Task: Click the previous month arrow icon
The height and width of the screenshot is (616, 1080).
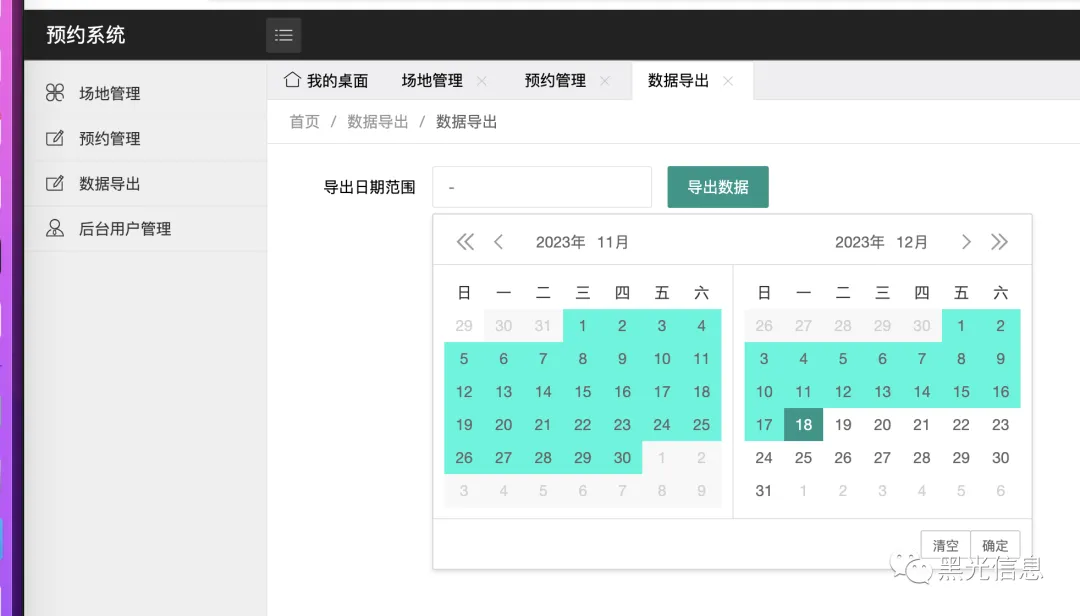Action: (x=499, y=242)
